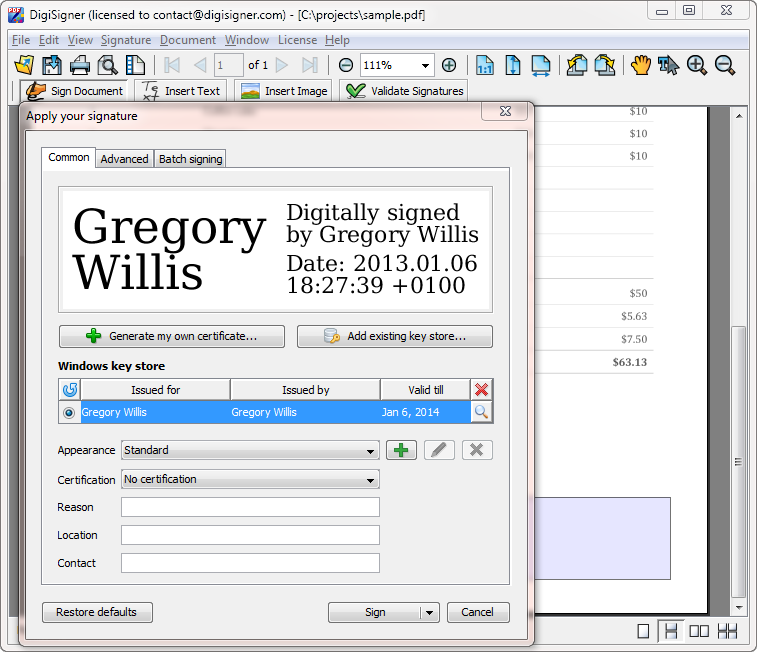The width and height of the screenshot is (757, 652).
Task: Click the page number input field
Action: (228, 65)
